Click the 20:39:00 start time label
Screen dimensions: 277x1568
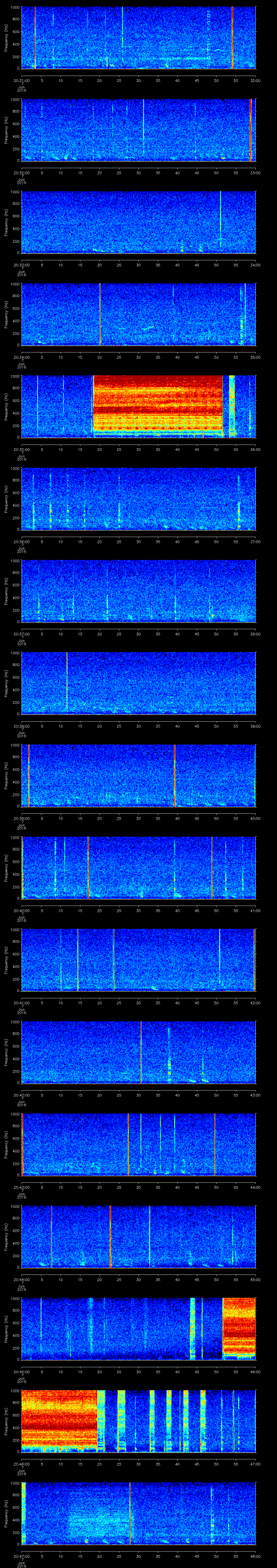pos(22,818)
